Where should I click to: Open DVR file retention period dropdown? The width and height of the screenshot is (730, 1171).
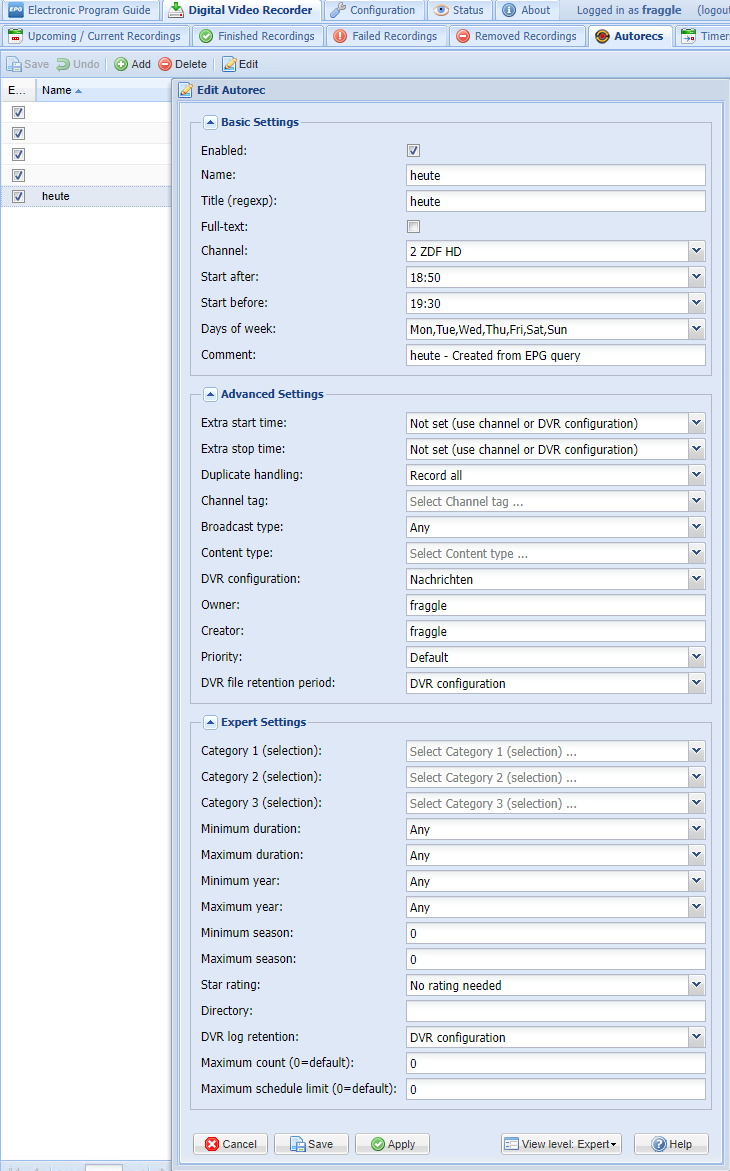click(696, 683)
